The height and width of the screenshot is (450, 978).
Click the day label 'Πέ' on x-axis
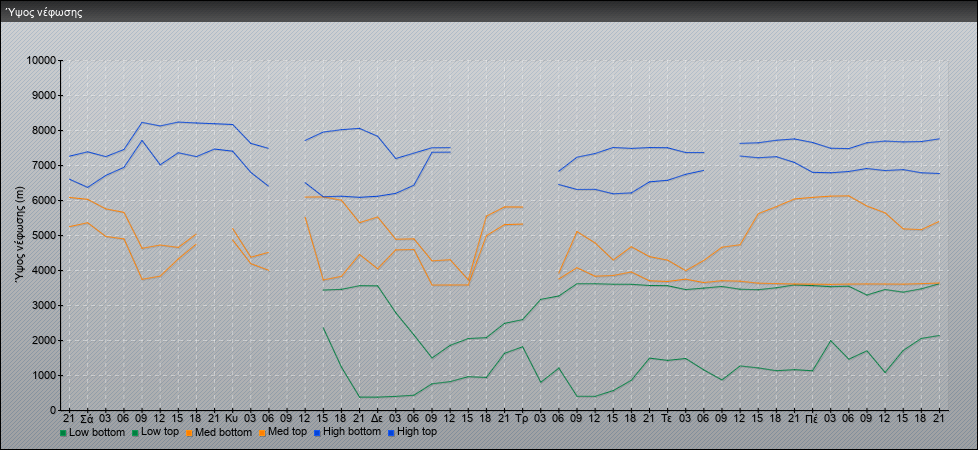[x=812, y=418]
